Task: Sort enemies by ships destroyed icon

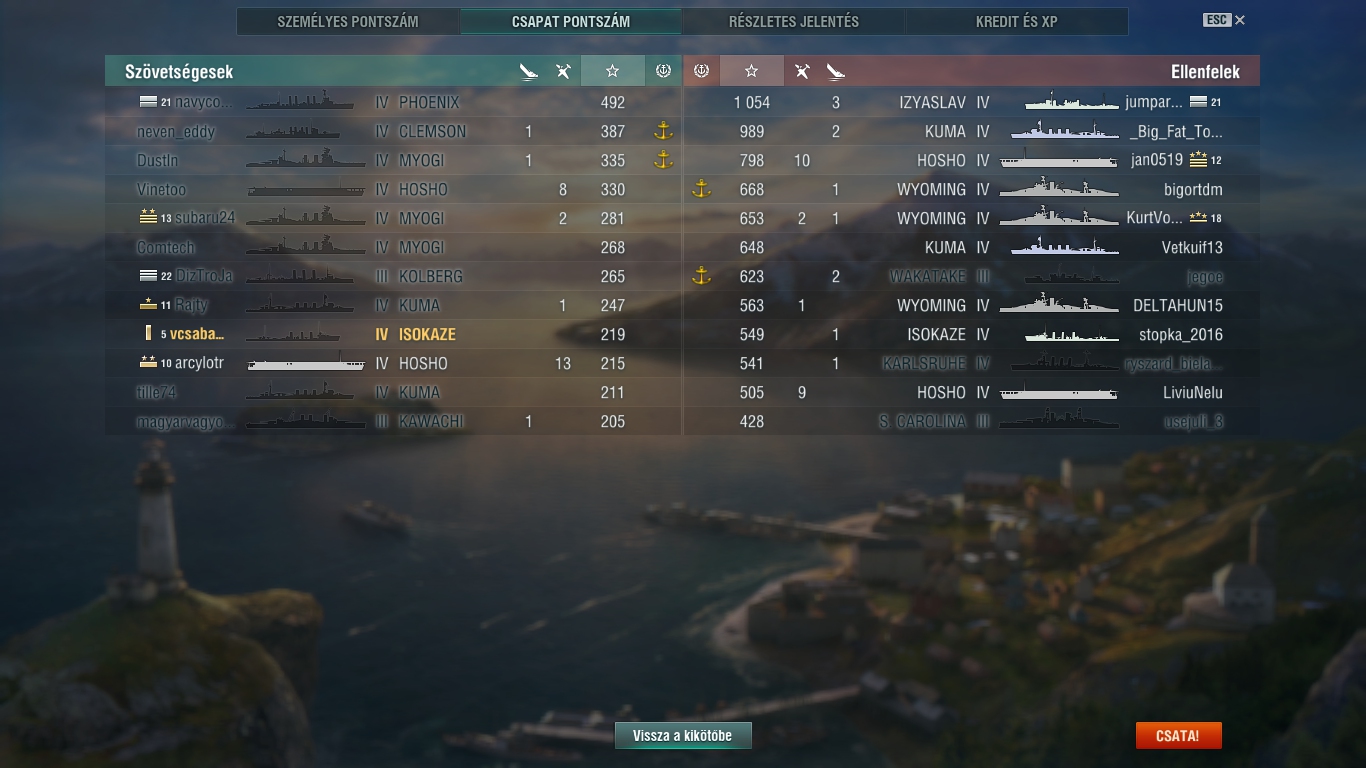Action: (x=835, y=71)
